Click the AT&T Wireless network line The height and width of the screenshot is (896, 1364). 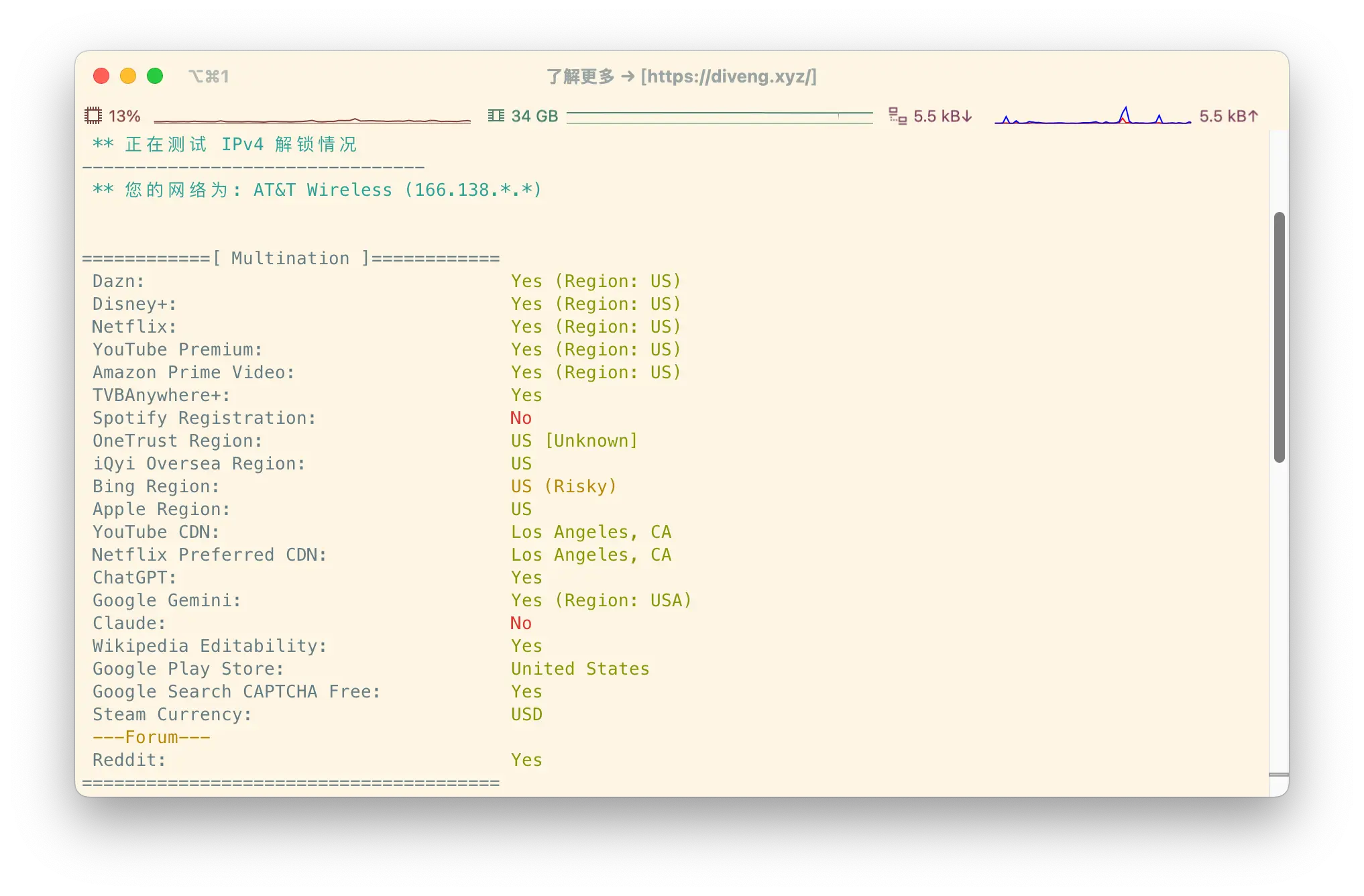coord(317,190)
